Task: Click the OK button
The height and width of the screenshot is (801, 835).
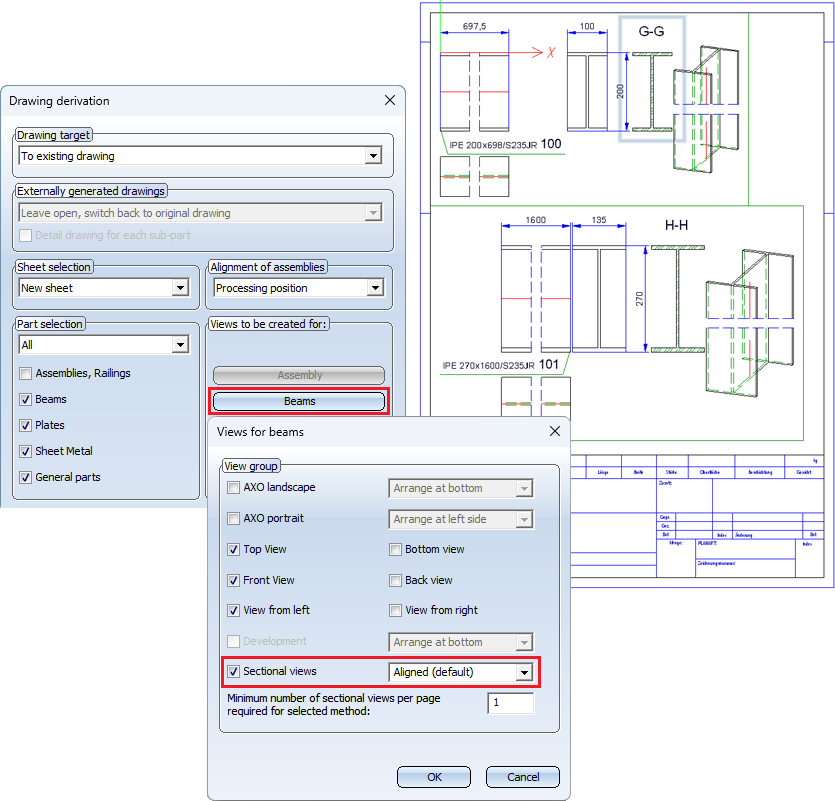Action: [434, 777]
